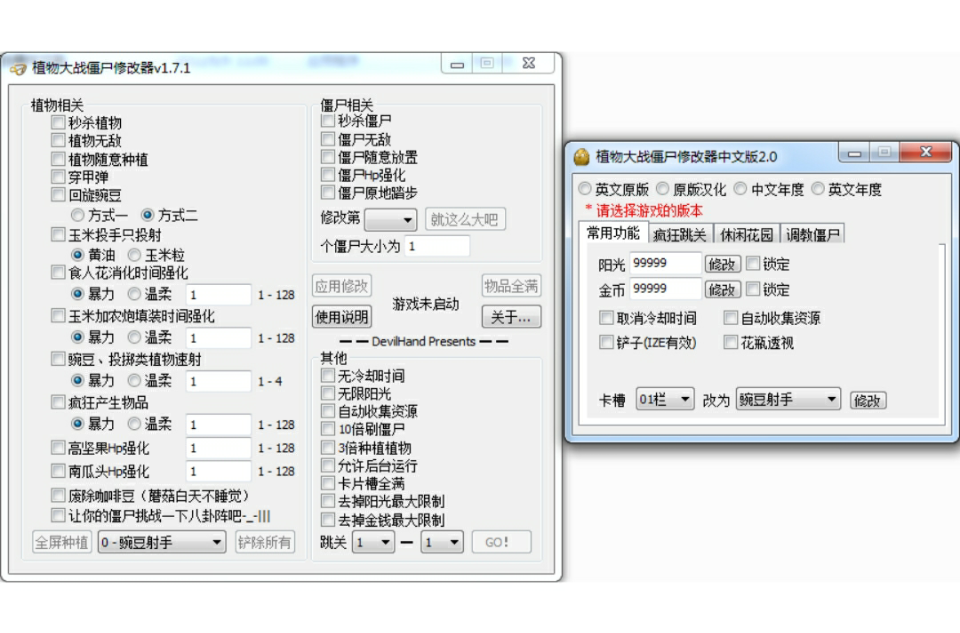Enable 自动收集资源 in 2.0 window

click(x=730, y=317)
